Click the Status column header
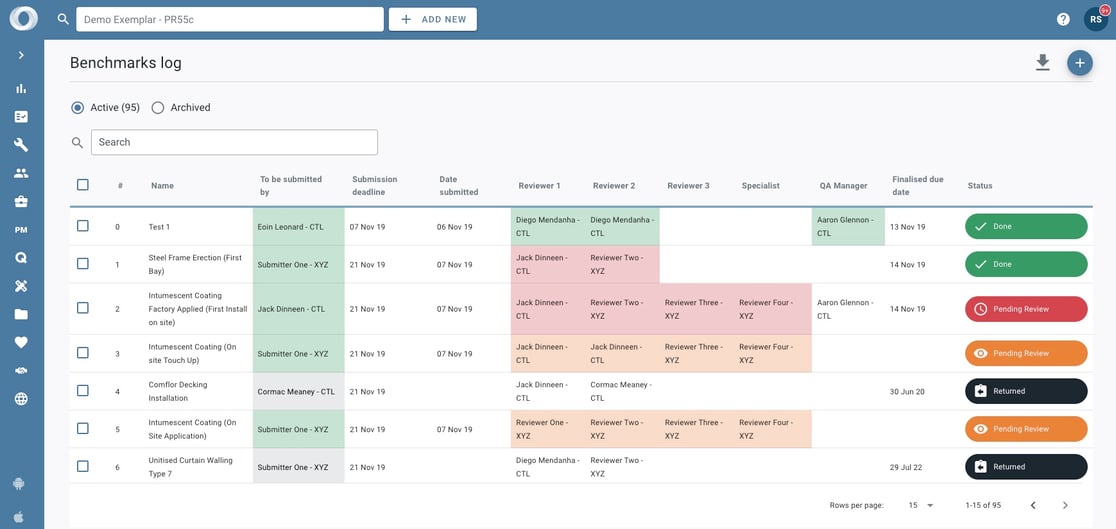 pos(980,186)
